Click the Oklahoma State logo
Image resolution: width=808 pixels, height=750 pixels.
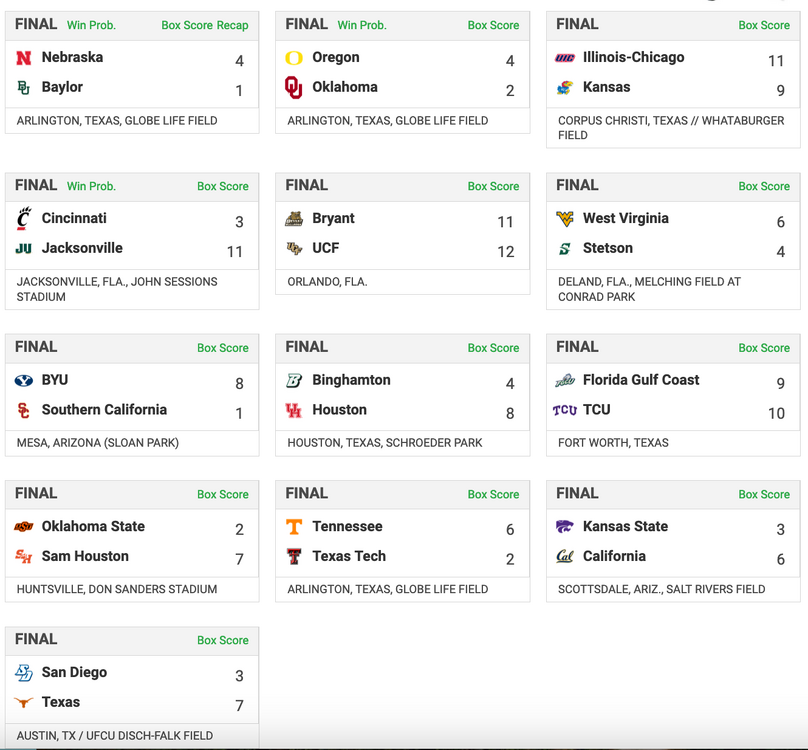24,527
